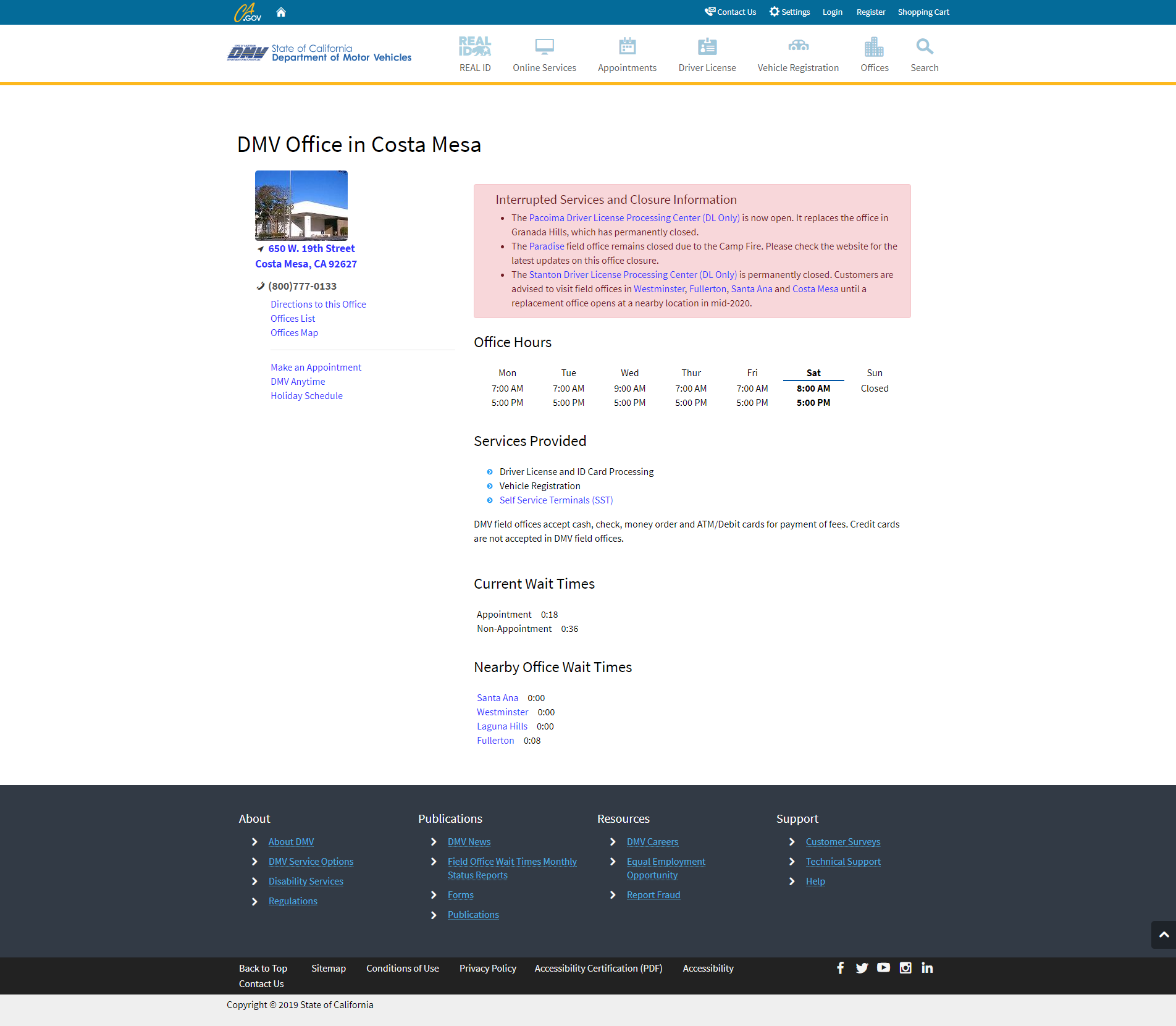
Task: Open the Twitter social icon
Action: click(862, 968)
